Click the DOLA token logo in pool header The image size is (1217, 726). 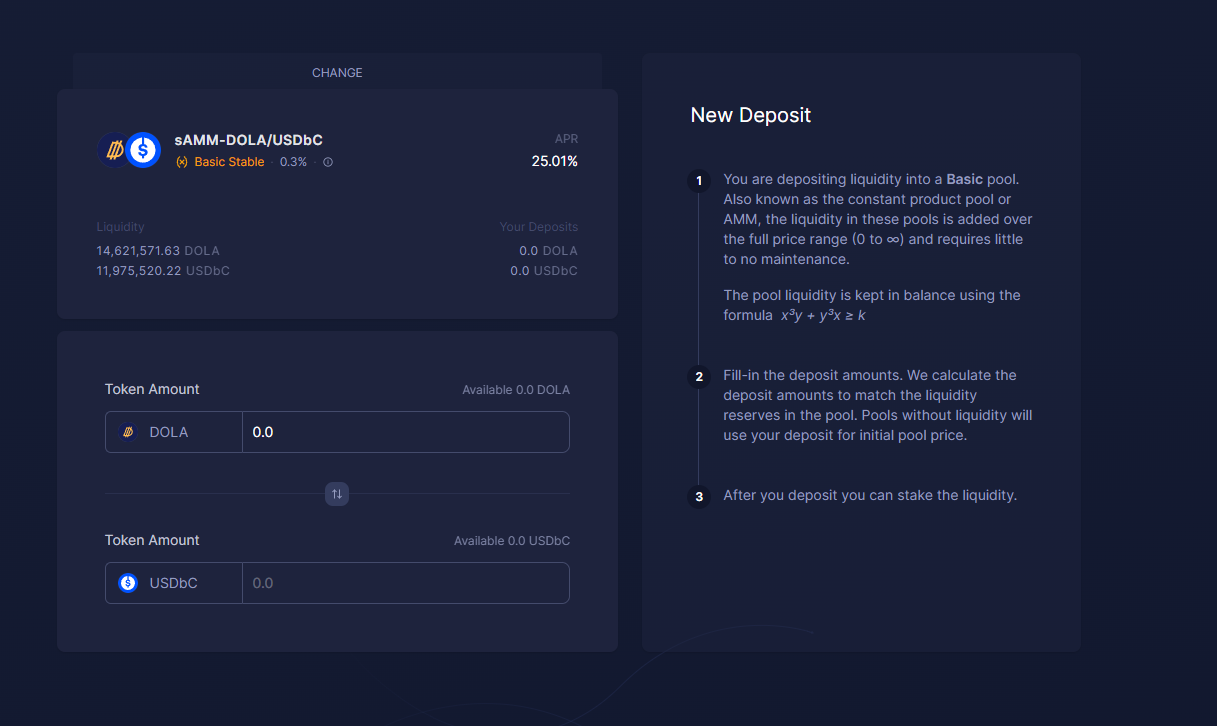(112, 150)
